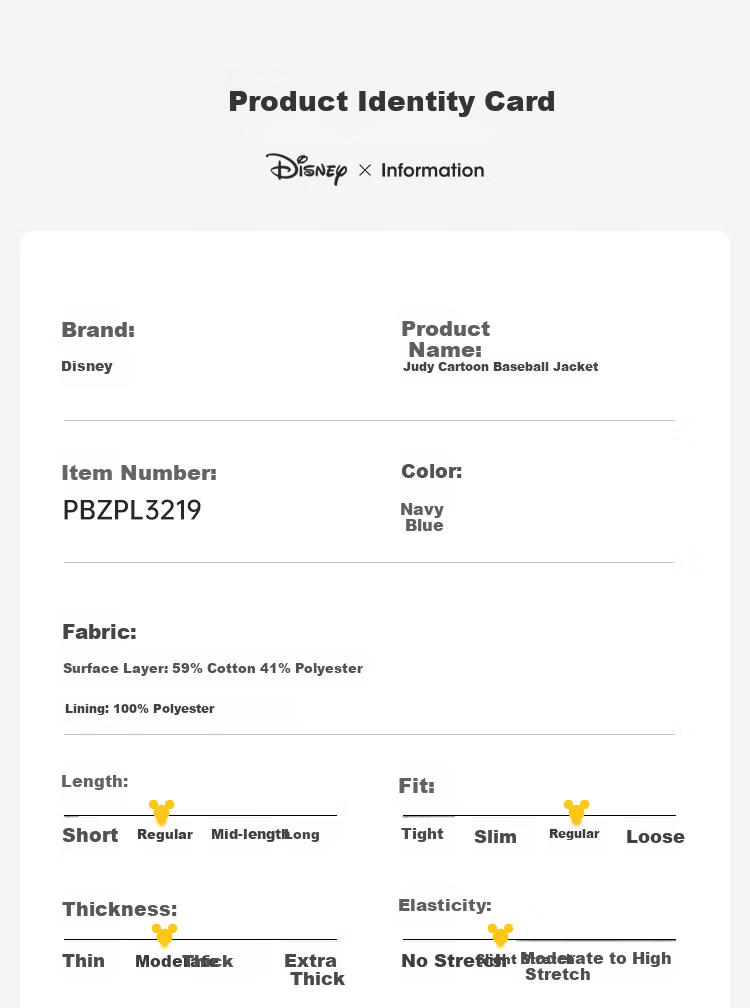
Task: Click Moderate to High Stretch label
Action: tap(595, 966)
